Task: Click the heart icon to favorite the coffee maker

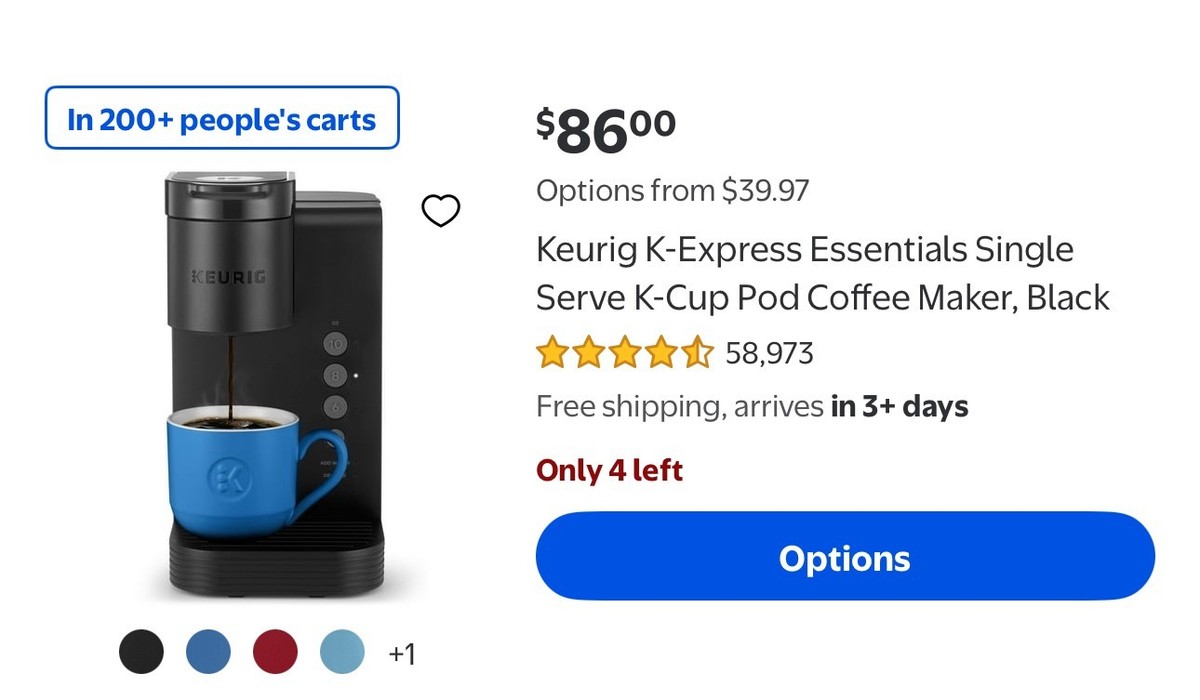Action: point(441,210)
